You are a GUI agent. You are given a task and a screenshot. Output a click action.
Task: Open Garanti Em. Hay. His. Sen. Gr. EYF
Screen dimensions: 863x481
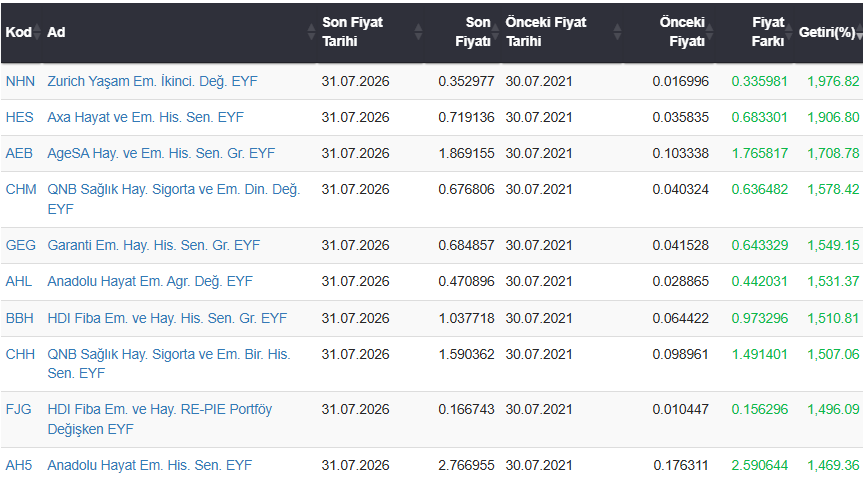pyautogui.click(x=154, y=245)
